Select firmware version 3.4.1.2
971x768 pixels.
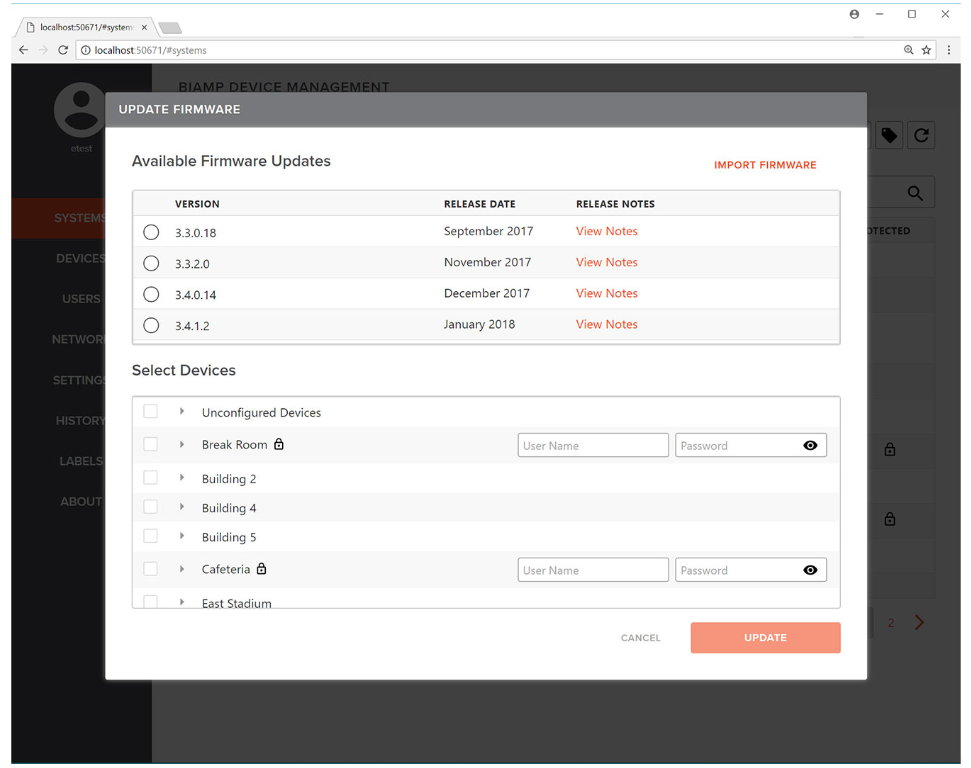[x=151, y=325]
